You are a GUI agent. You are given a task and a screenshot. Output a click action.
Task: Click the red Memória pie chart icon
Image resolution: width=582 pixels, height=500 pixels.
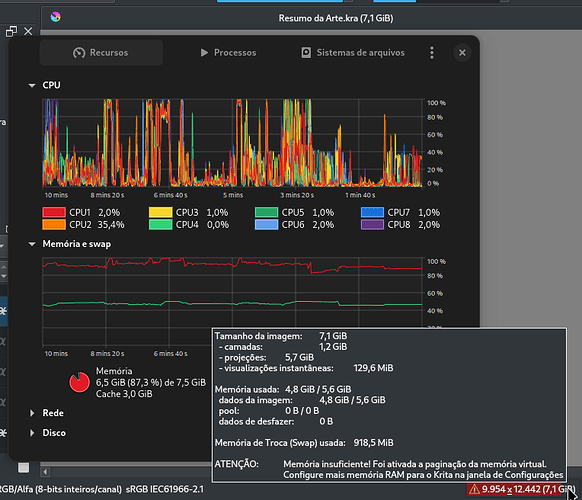point(79,382)
